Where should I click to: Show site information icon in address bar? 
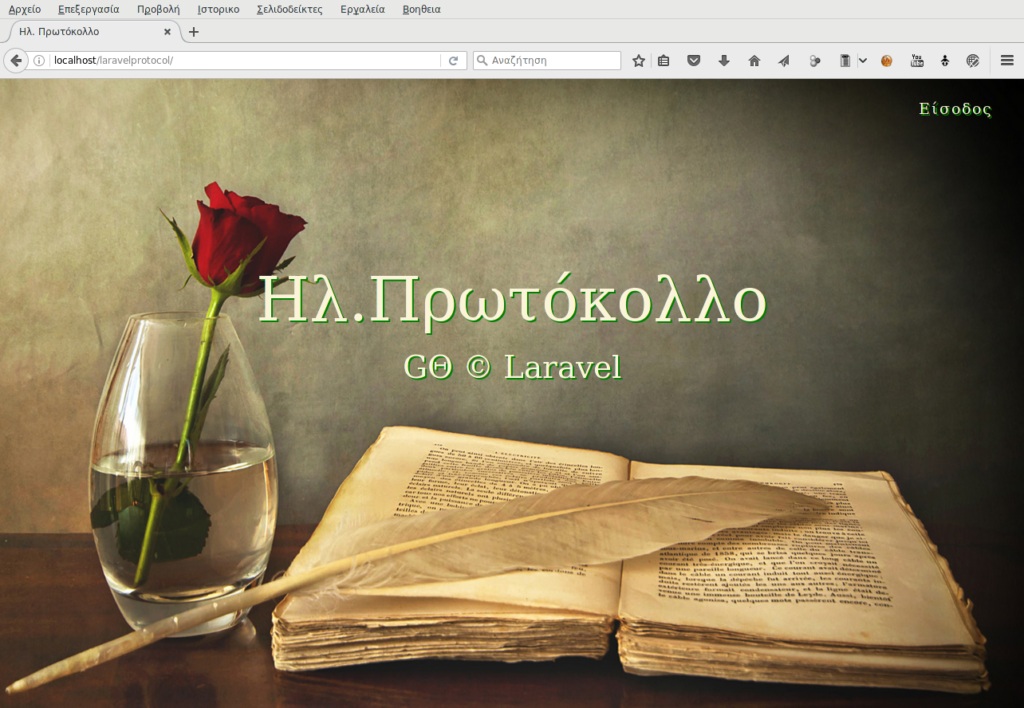tap(39, 61)
